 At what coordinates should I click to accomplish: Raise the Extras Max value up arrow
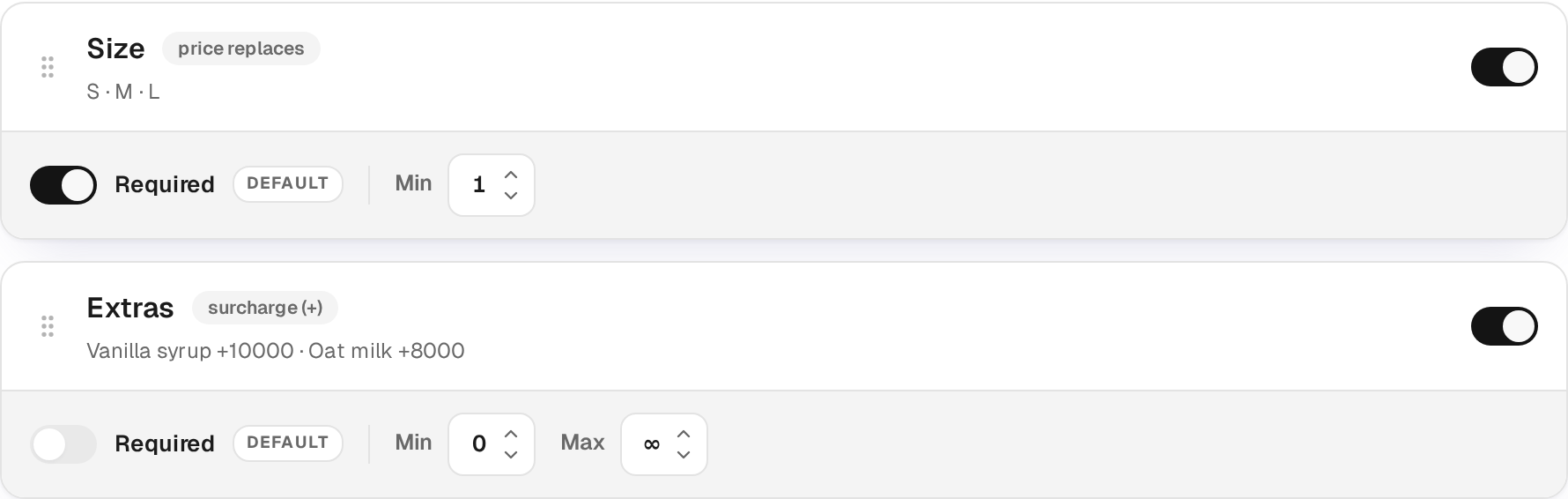tap(684, 434)
